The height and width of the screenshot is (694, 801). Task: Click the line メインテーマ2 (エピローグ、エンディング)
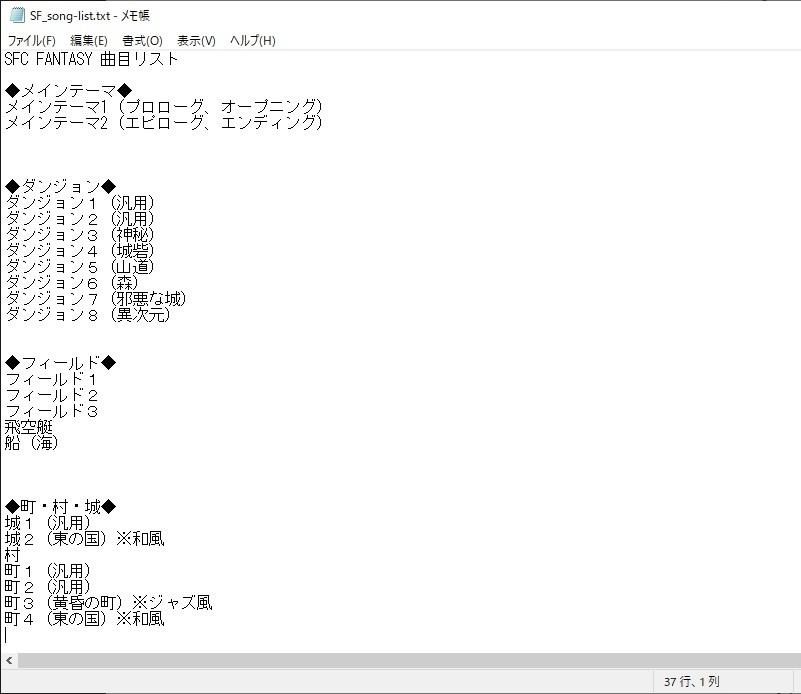point(163,123)
